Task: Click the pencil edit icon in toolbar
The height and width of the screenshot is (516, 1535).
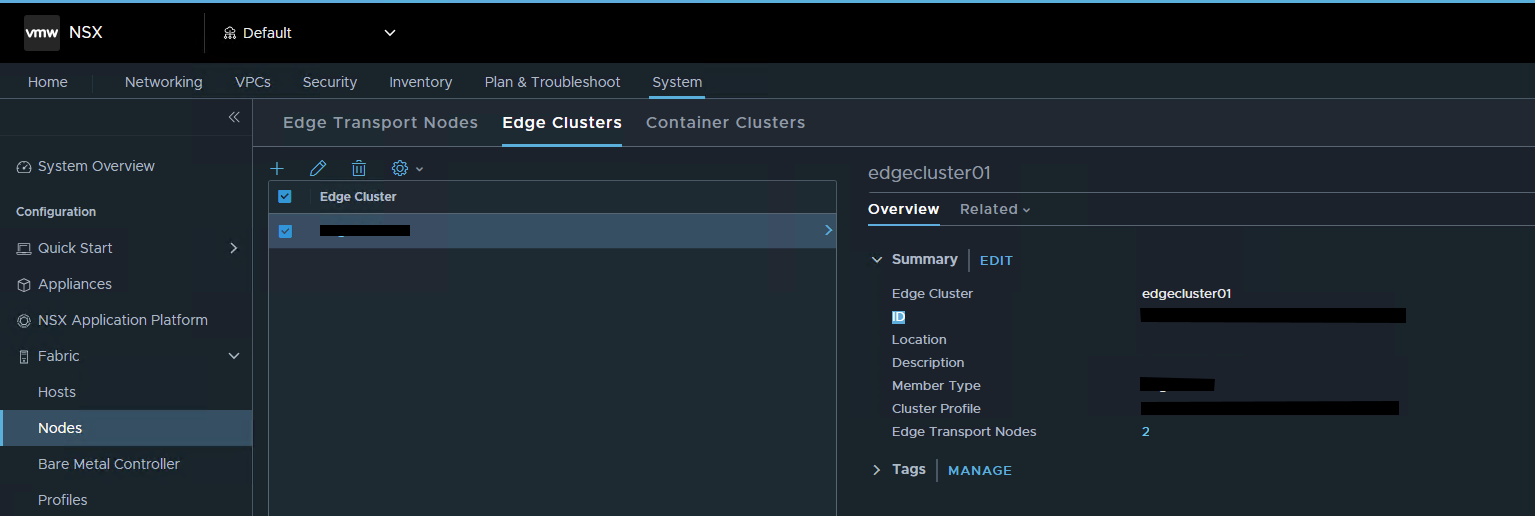Action: (x=318, y=168)
